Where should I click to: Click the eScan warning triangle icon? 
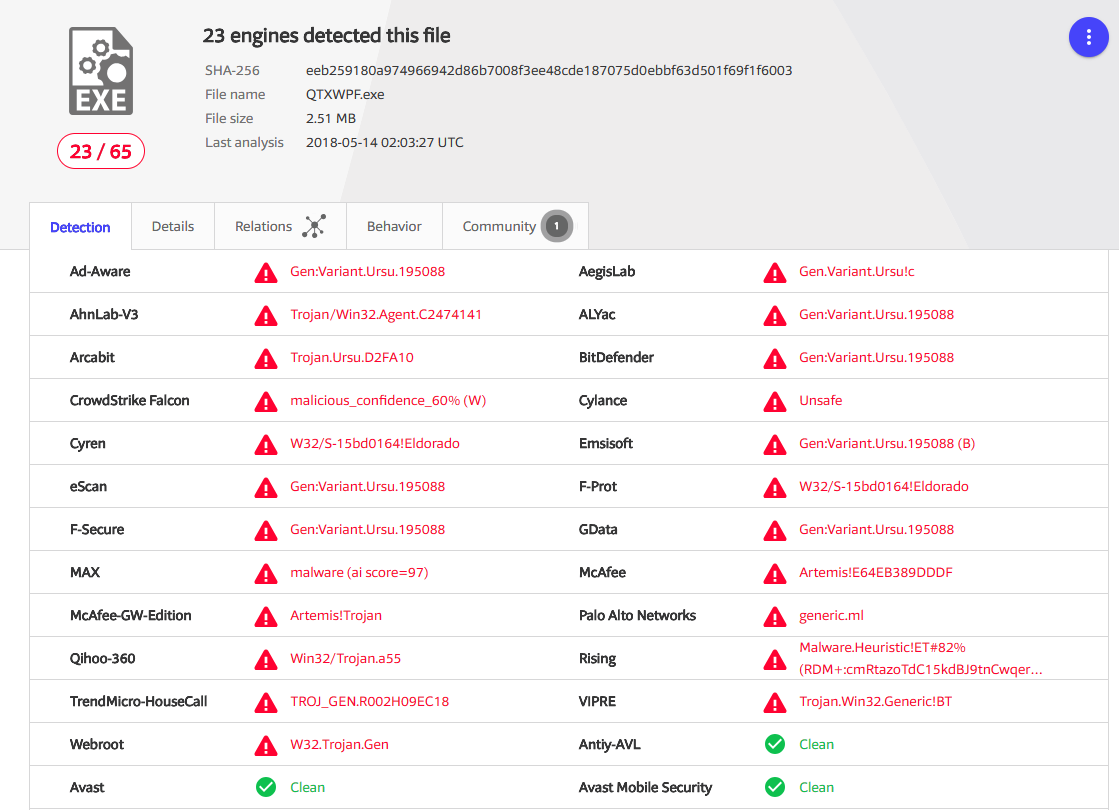tap(266, 487)
